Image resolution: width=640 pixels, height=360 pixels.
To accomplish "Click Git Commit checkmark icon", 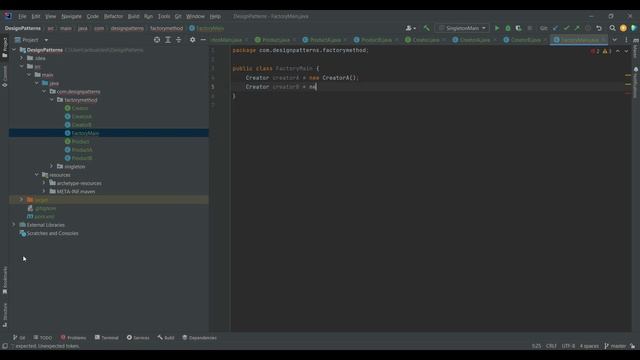I will coord(566,28).
